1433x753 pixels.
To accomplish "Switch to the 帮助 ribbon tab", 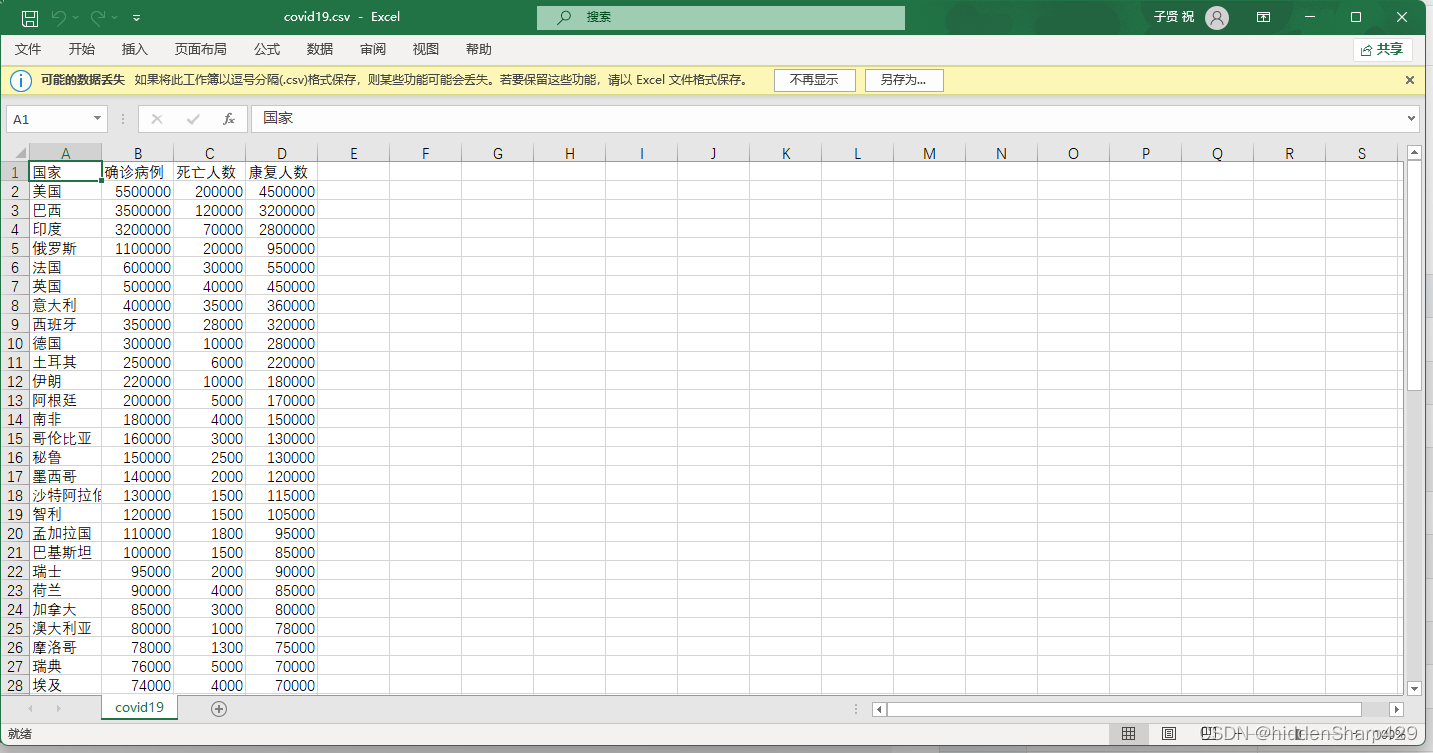I will (x=479, y=49).
